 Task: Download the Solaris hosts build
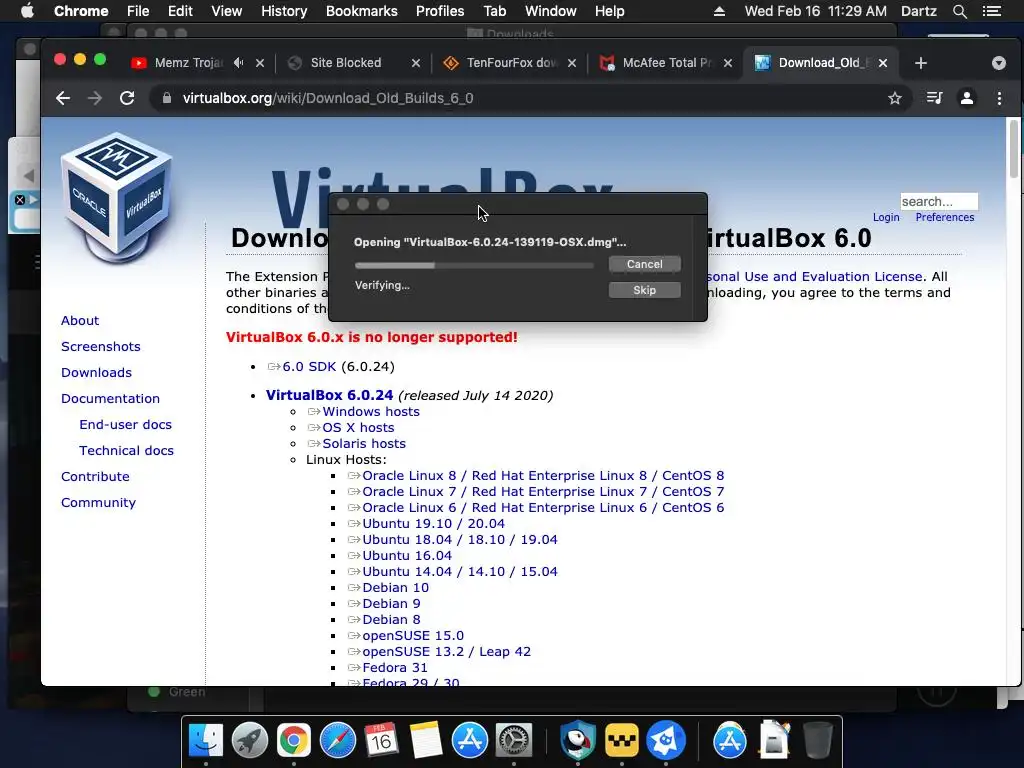[x=364, y=443]
